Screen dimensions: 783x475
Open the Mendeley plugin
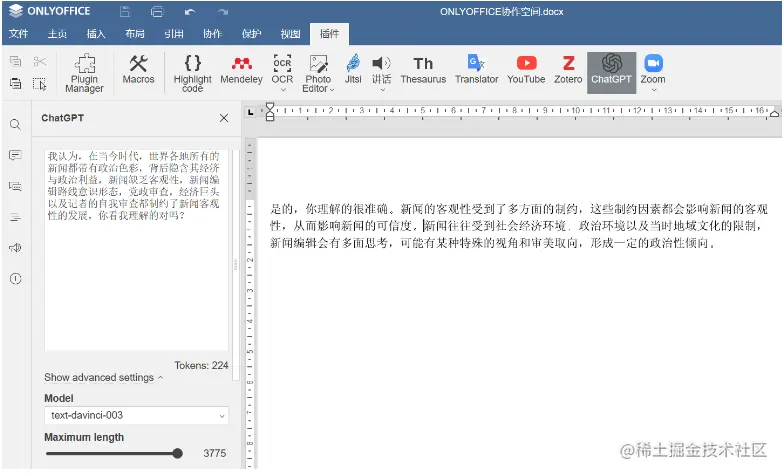241,69
